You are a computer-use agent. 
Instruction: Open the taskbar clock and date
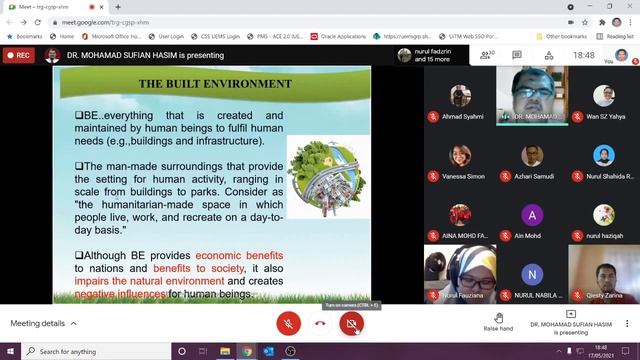(601, 351)
